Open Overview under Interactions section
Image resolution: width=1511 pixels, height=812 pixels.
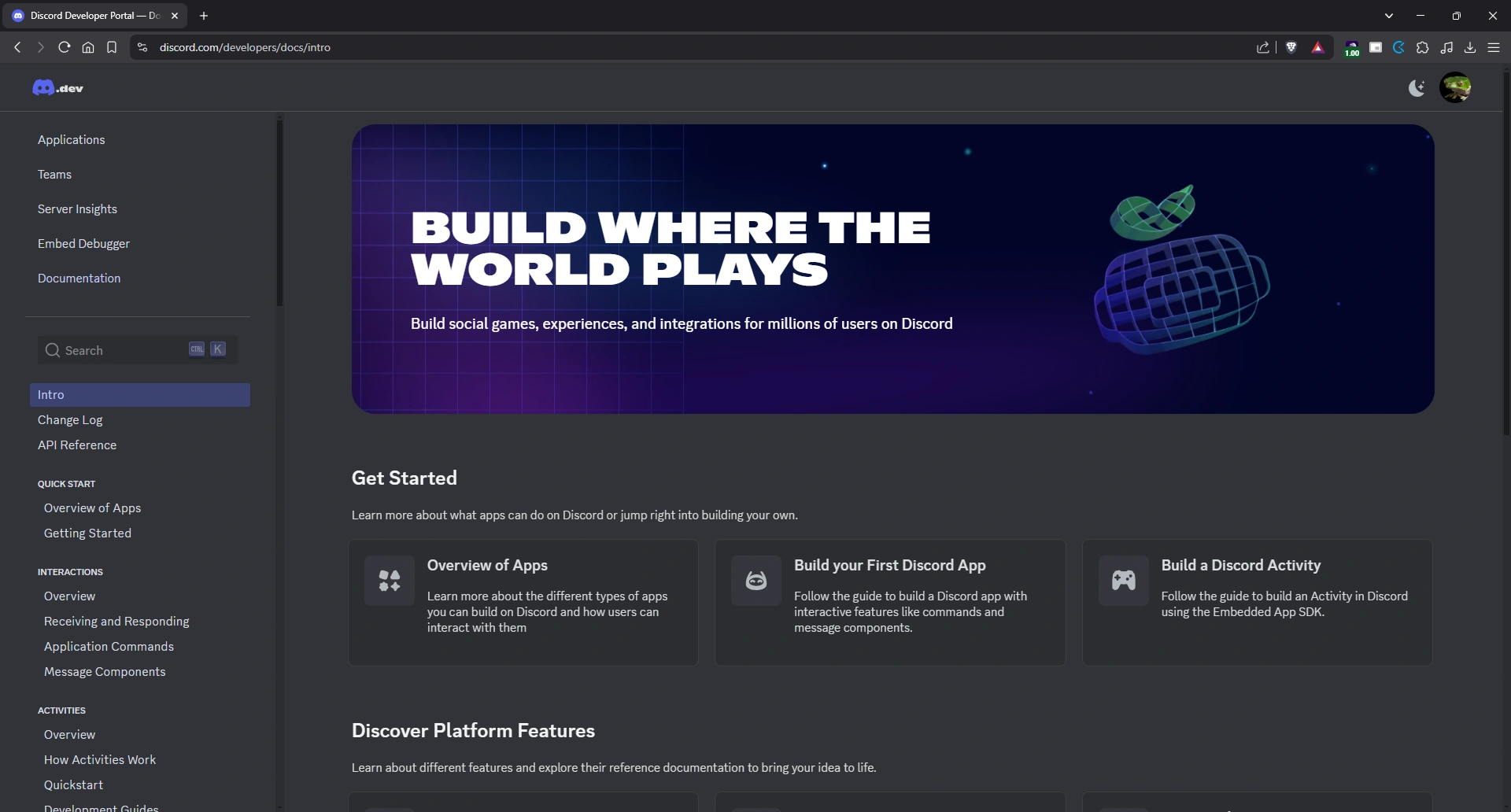(69, 596)
